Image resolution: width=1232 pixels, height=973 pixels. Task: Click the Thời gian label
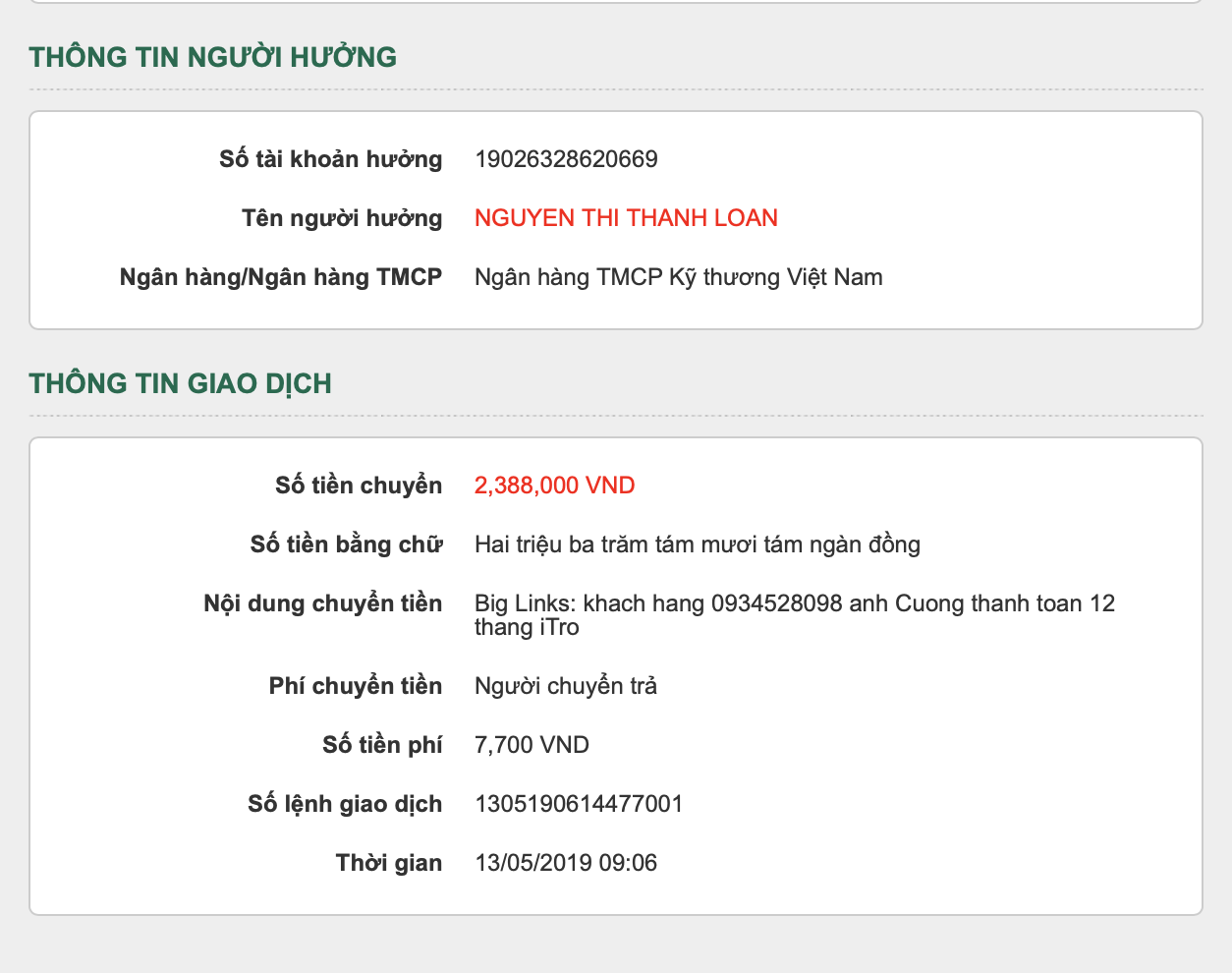(388, 863)
